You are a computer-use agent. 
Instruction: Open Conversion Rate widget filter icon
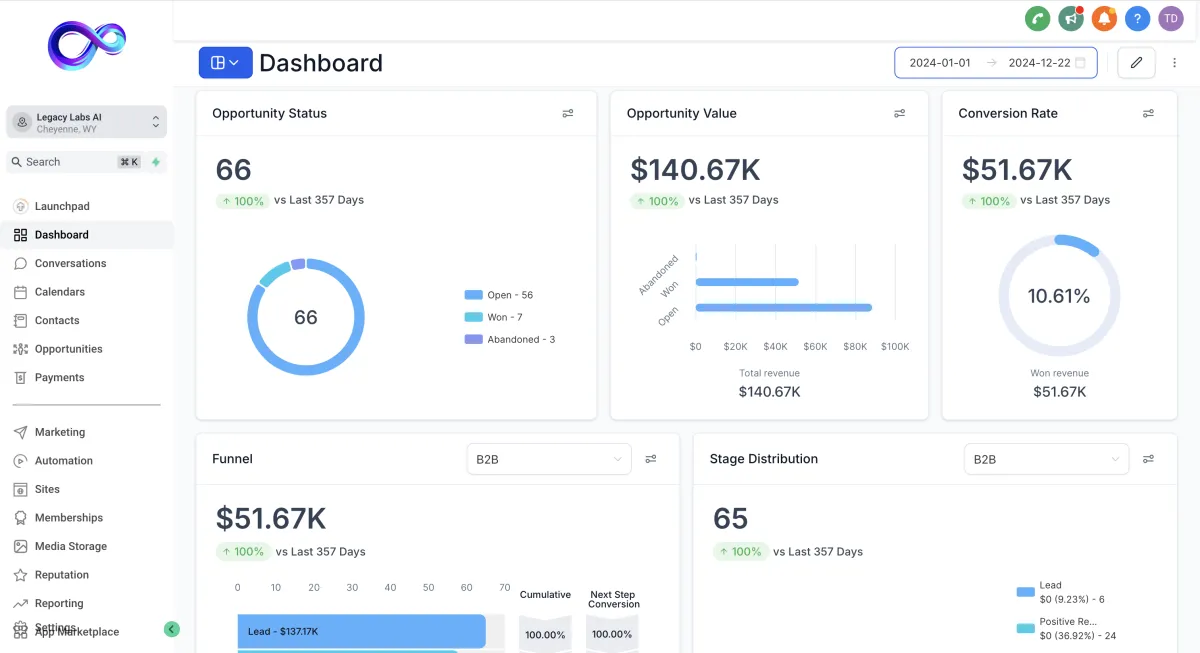click(x=1148, y=113)
